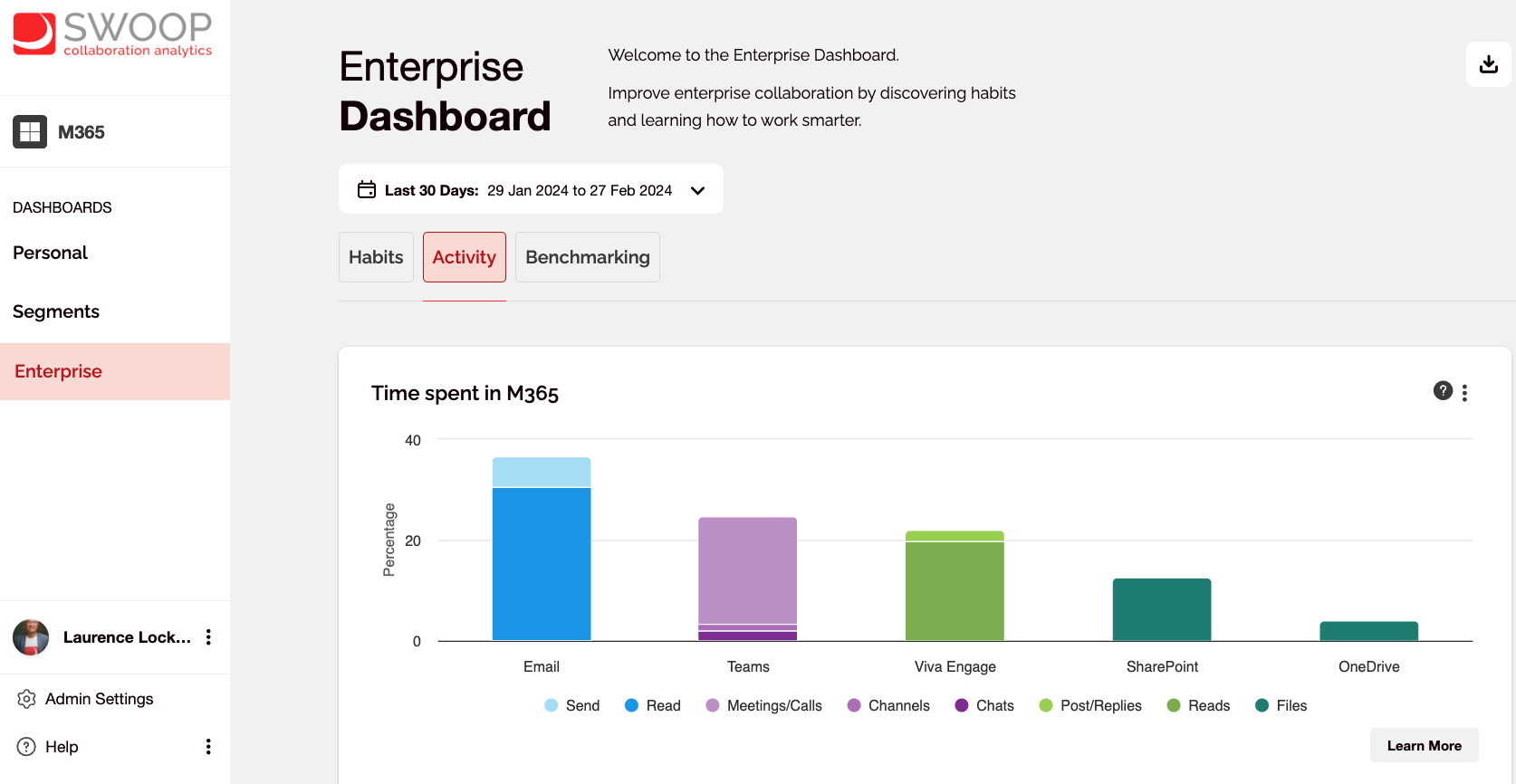This screenshot has height=784, width=1516.
Task: Open the options menu next to Laurence Lock
Action: point(208,636)
